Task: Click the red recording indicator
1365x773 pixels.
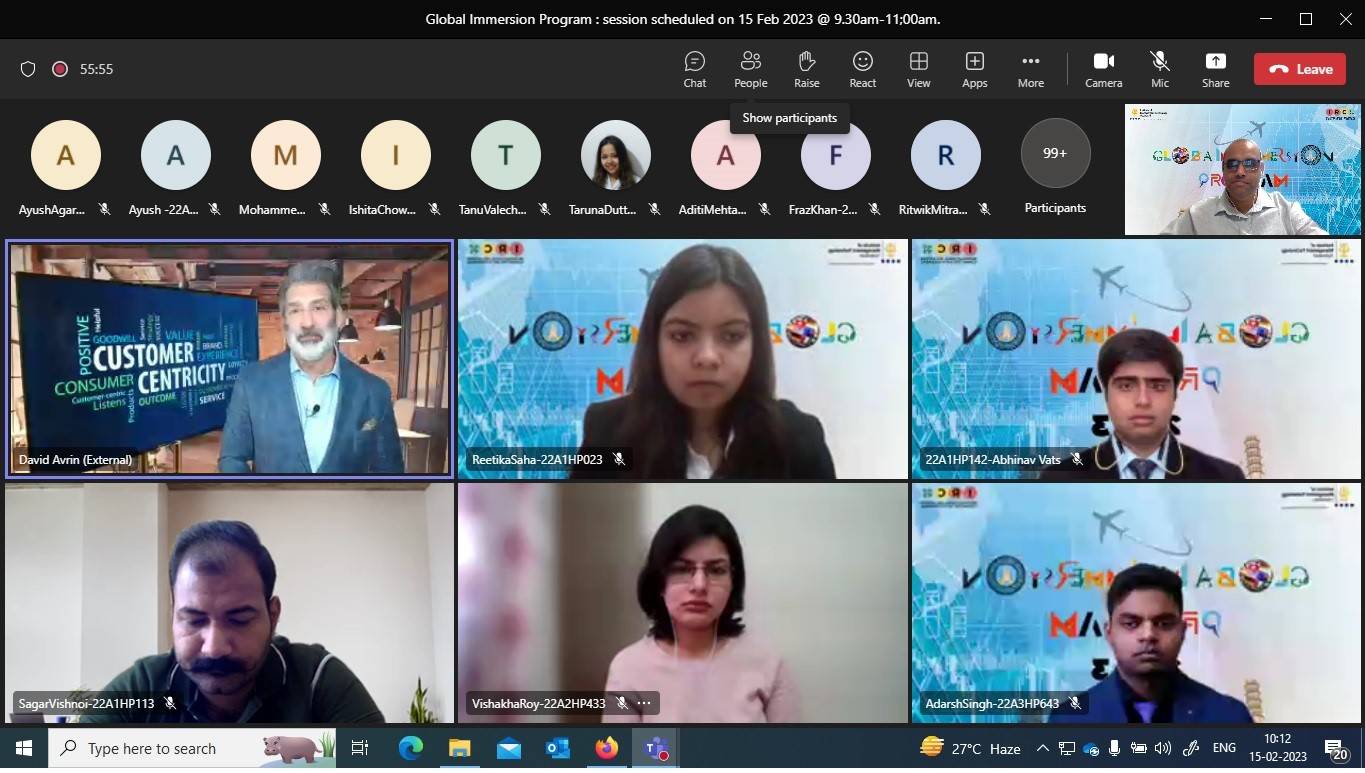Action: coord(60,69)
